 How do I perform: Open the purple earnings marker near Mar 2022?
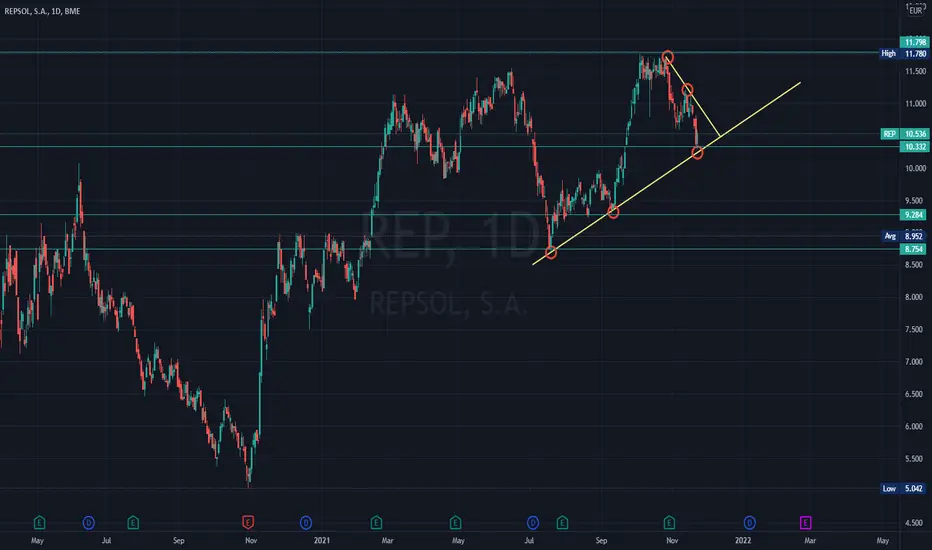[x=805, y=522]
